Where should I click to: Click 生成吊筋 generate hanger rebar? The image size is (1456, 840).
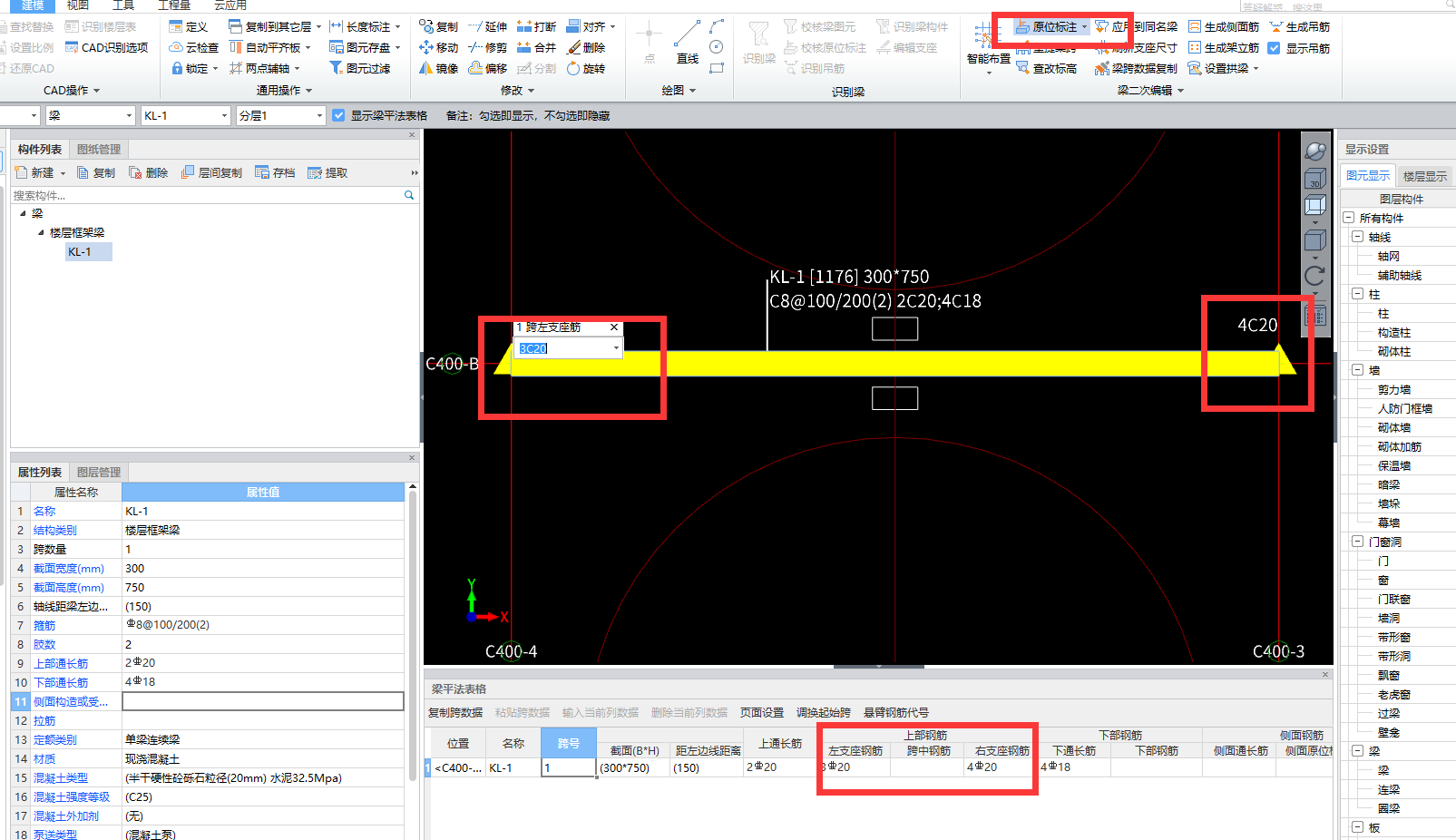(x=1300, y=26)
